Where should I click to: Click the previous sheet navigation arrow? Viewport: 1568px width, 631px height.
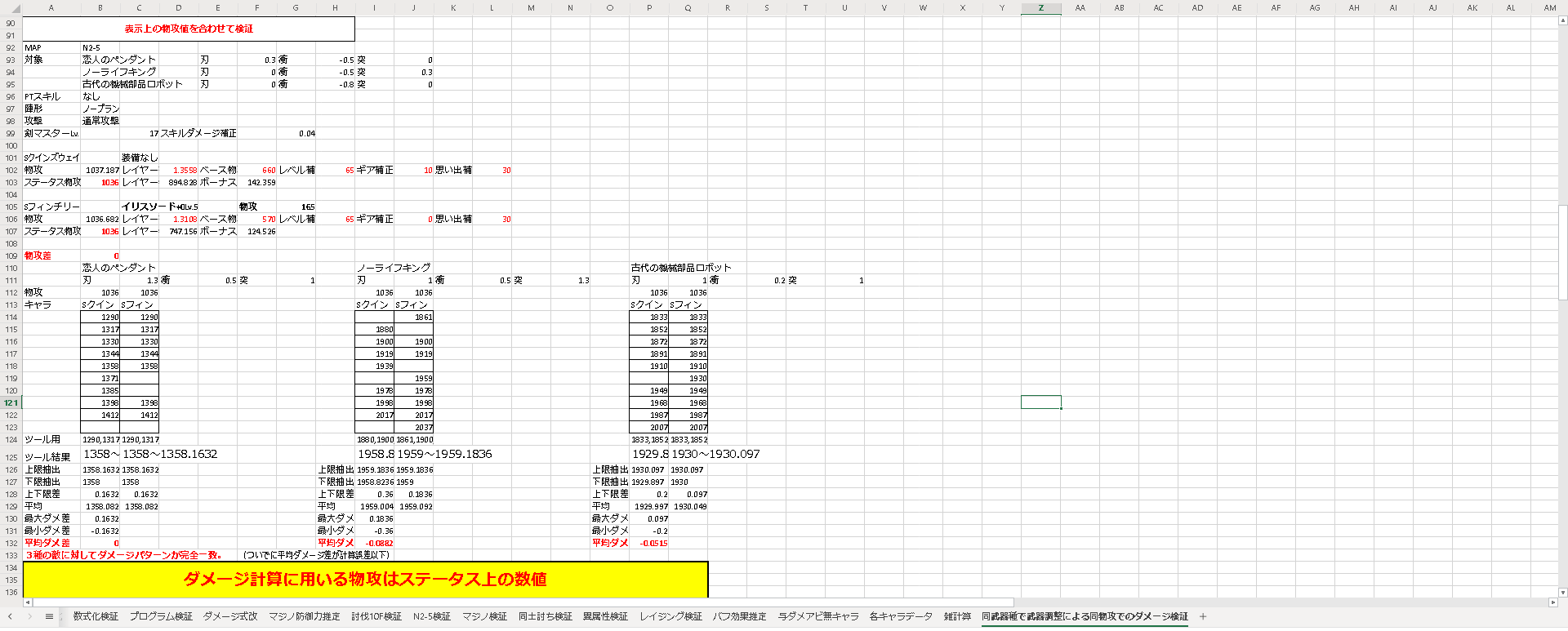coord(10,617)
